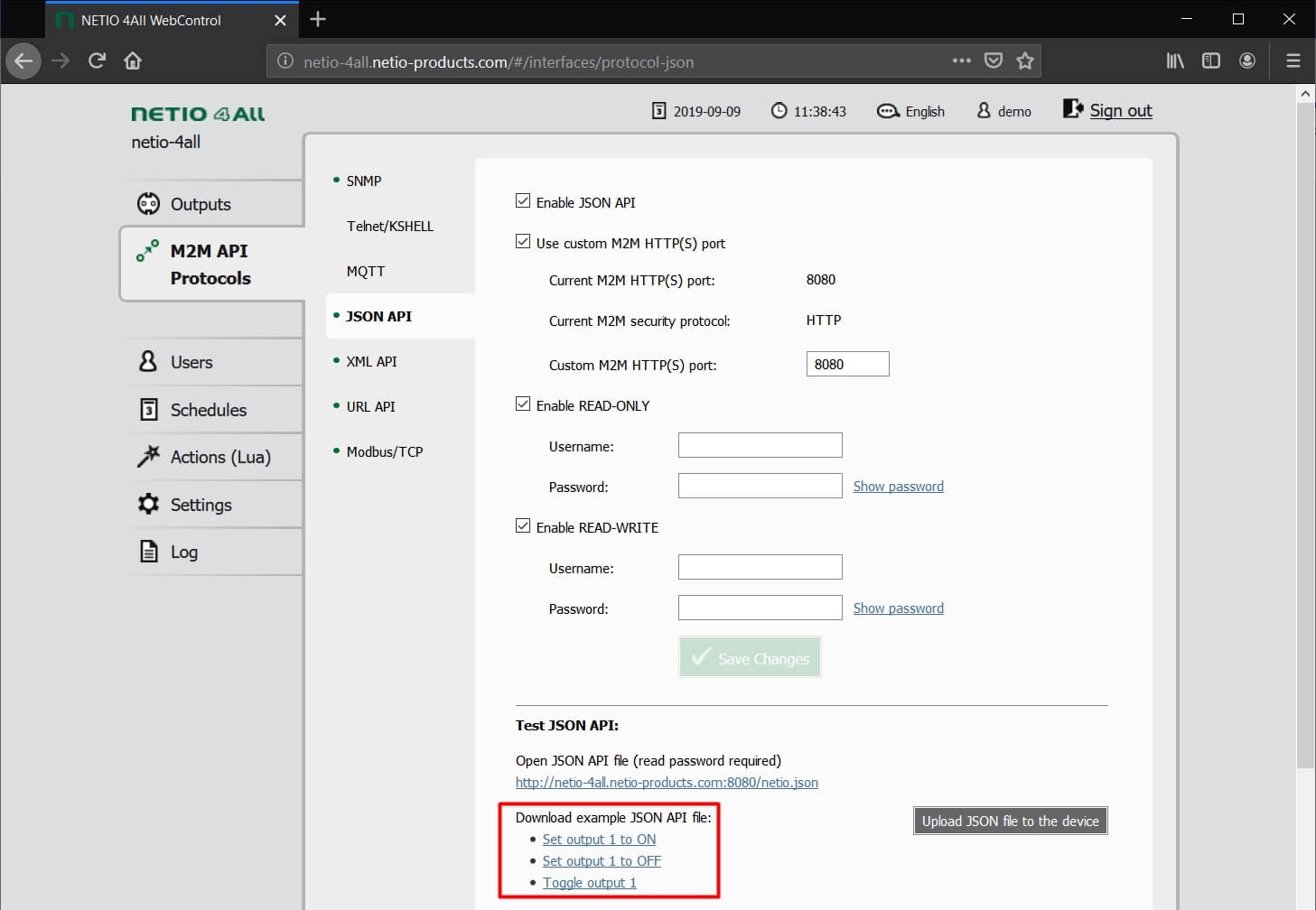The image size is (1316, 910).
Task: Bookmark this page with star icon
Action: (1025, 60)
